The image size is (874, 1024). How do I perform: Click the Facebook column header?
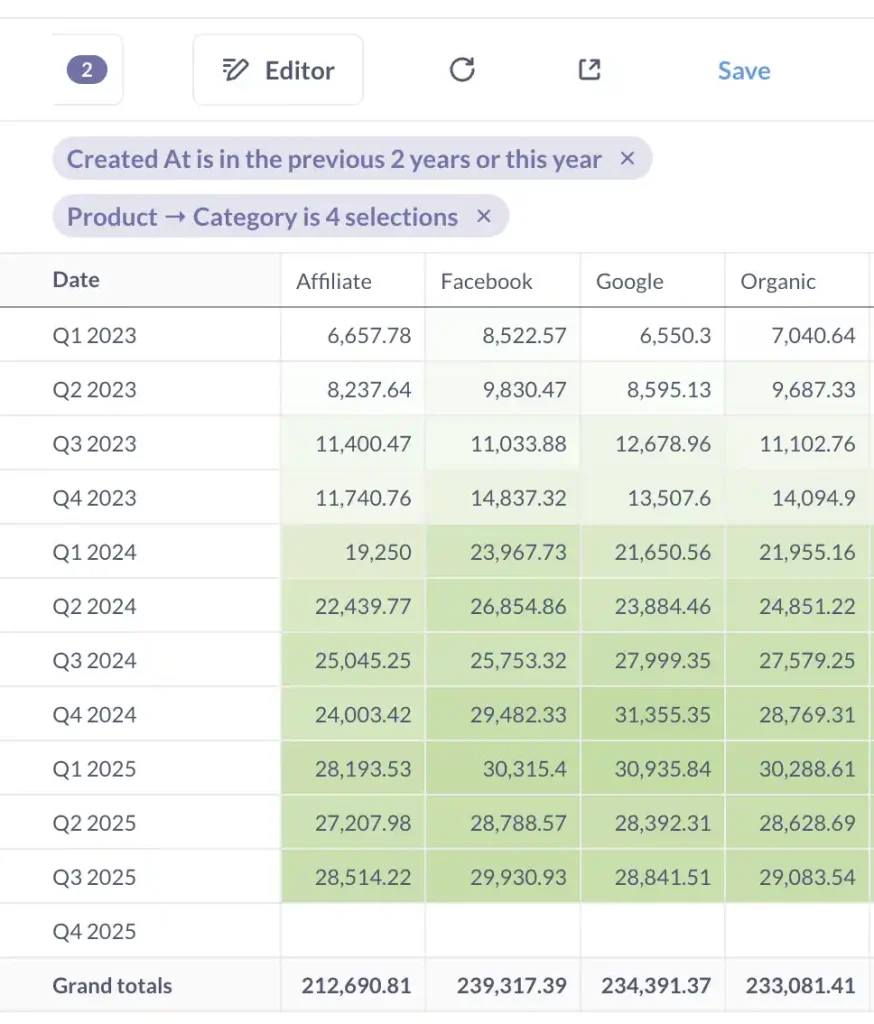pyautogui.click(x=487, y=282)
